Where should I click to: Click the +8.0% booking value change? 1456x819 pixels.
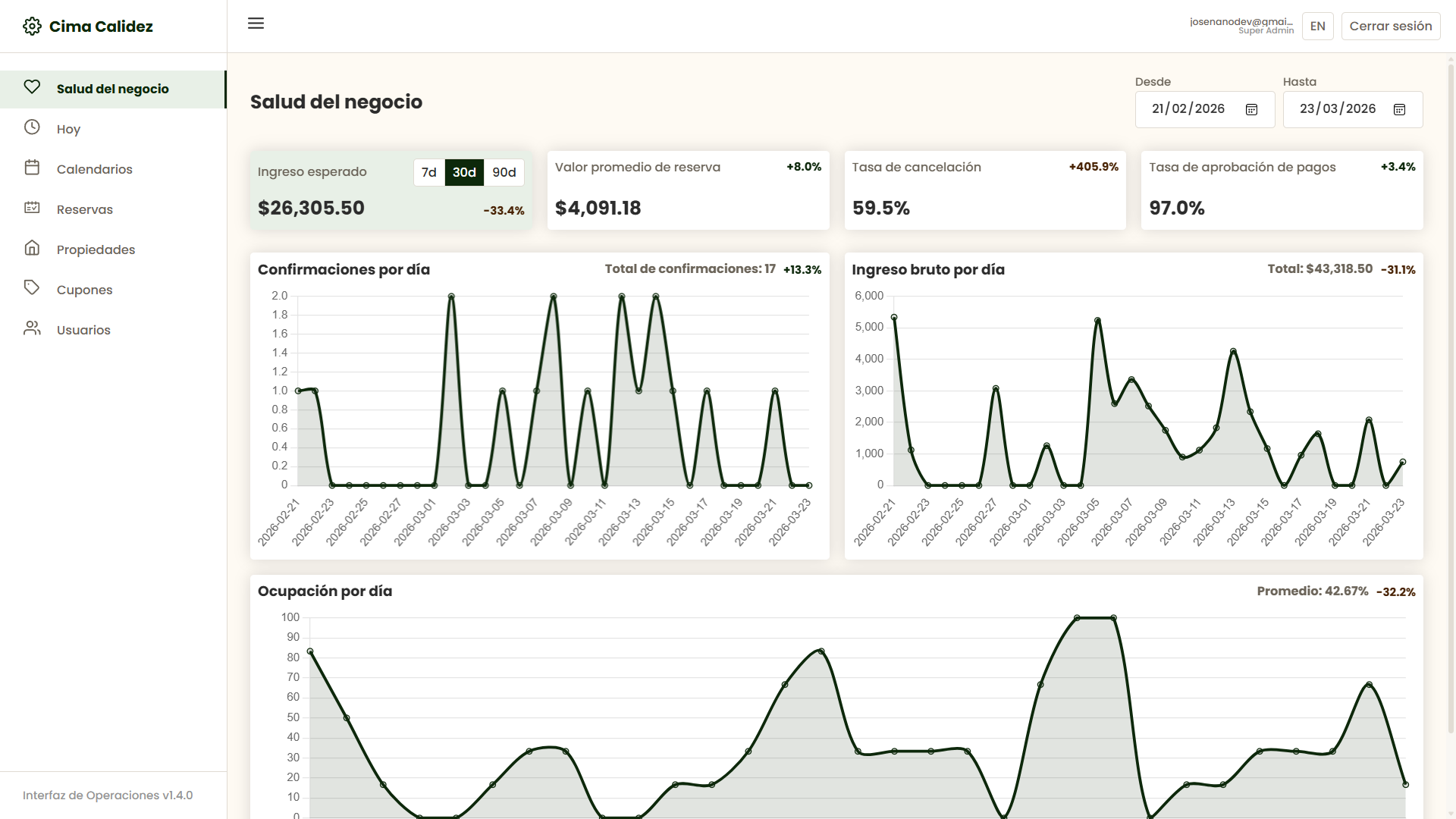point(804,167)
